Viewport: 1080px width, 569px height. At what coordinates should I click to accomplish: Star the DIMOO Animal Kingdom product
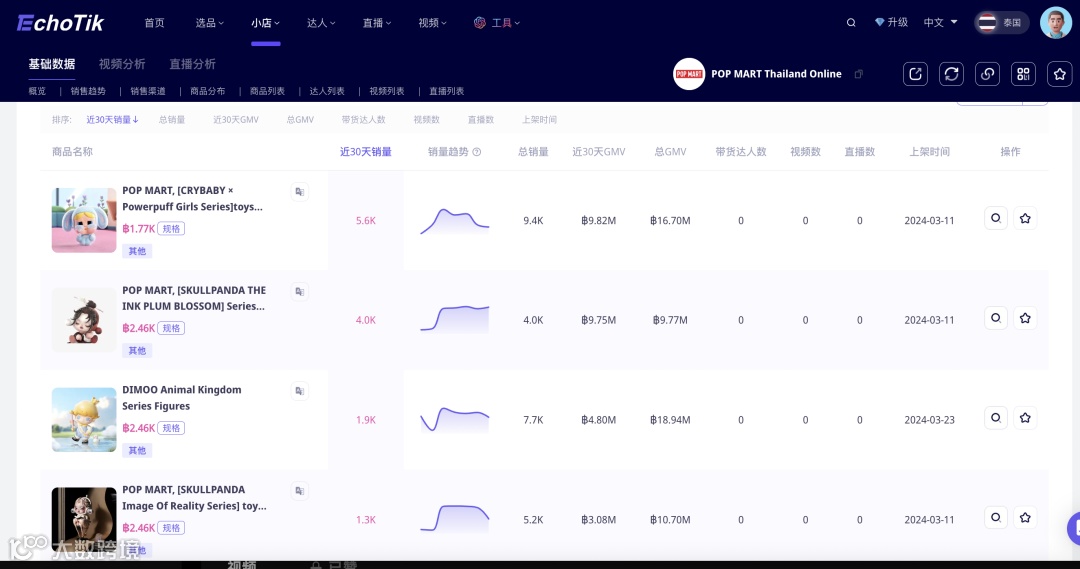[1025, 418]
